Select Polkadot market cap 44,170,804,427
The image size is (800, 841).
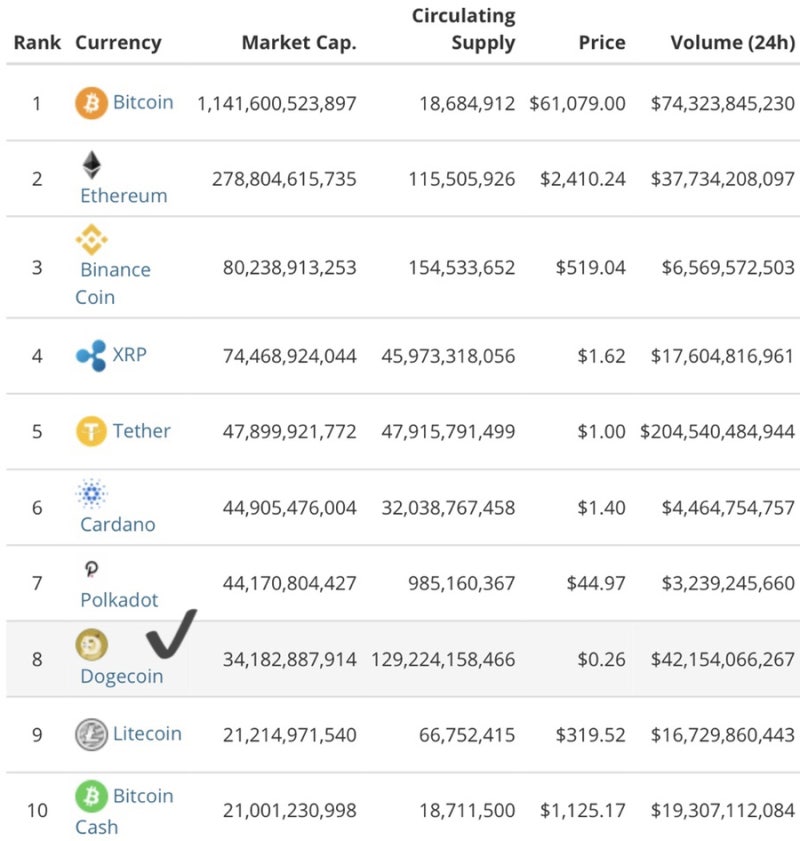pos(290,584)
